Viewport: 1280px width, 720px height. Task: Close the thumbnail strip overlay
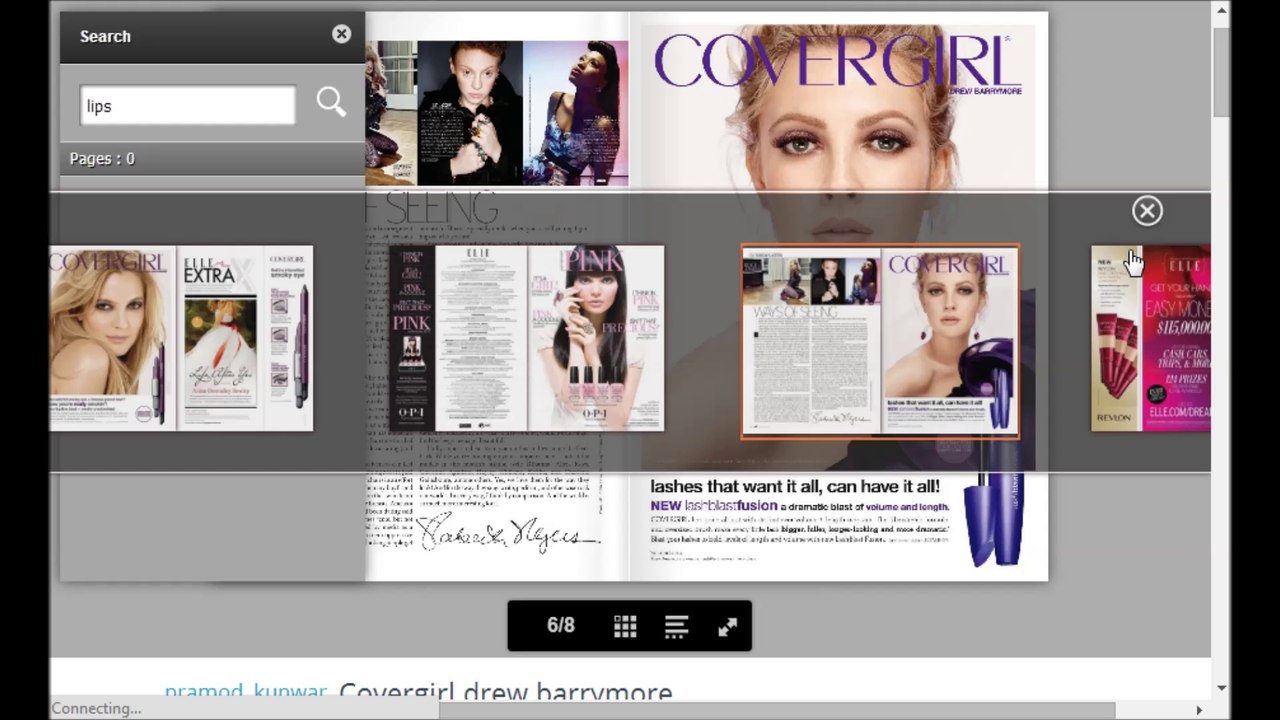(1147, 211)
